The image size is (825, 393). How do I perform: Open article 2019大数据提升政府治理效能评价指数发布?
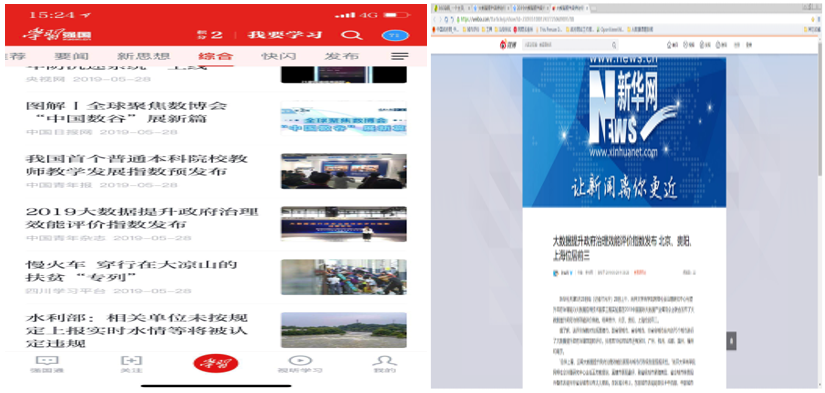tap(142, 218)
